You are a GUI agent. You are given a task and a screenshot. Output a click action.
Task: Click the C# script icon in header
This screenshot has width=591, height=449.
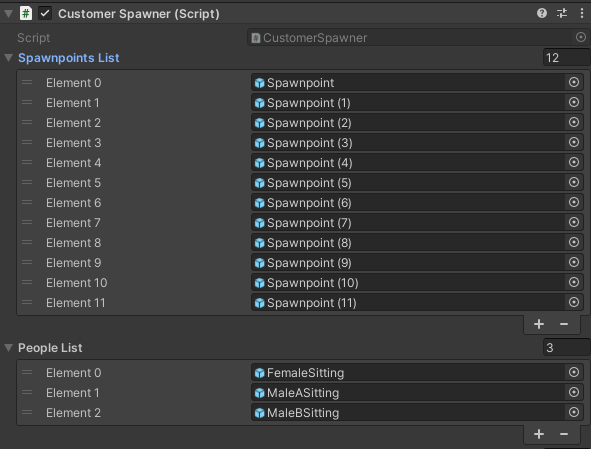[26, 14]
